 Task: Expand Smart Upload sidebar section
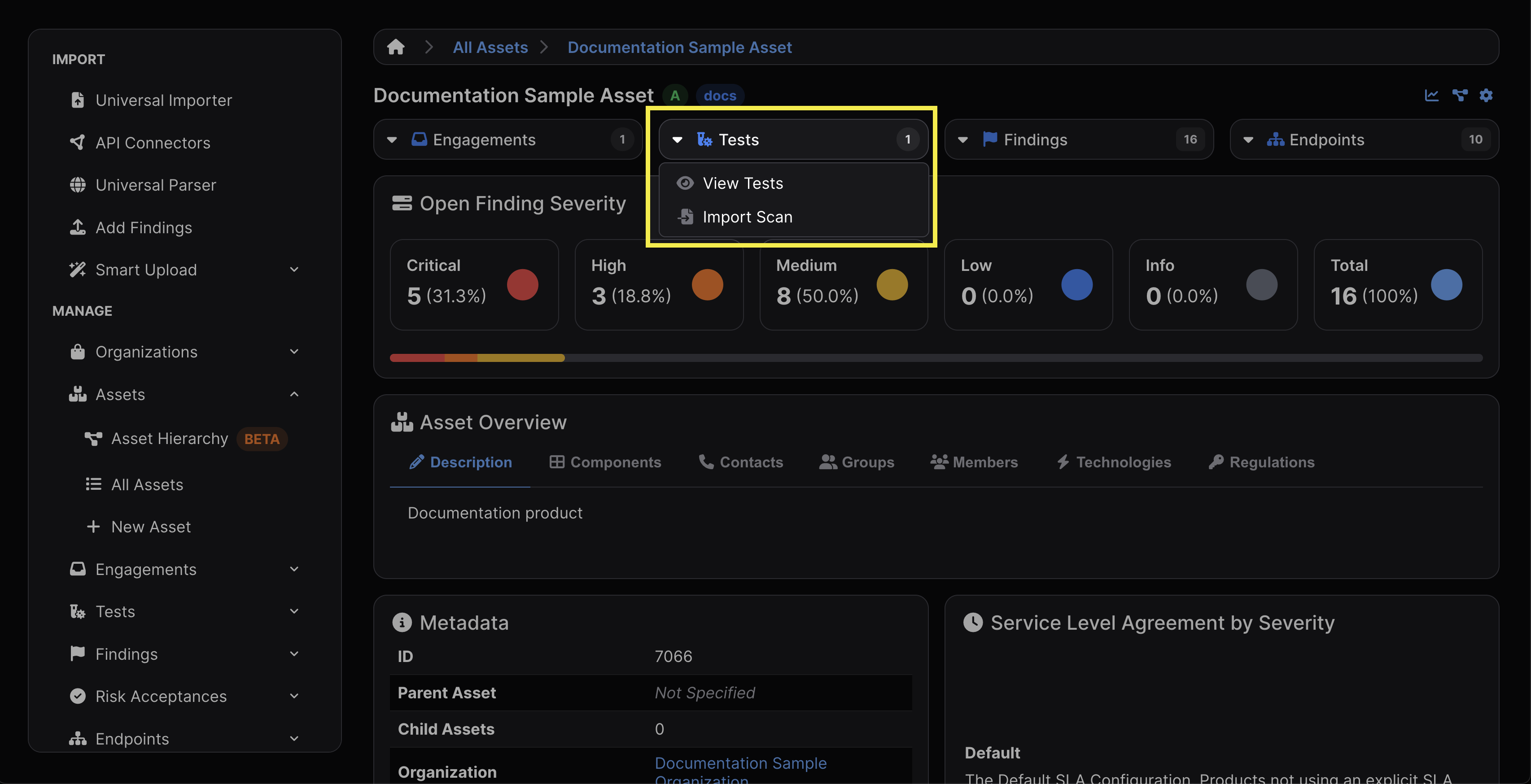tap(294, 270)
